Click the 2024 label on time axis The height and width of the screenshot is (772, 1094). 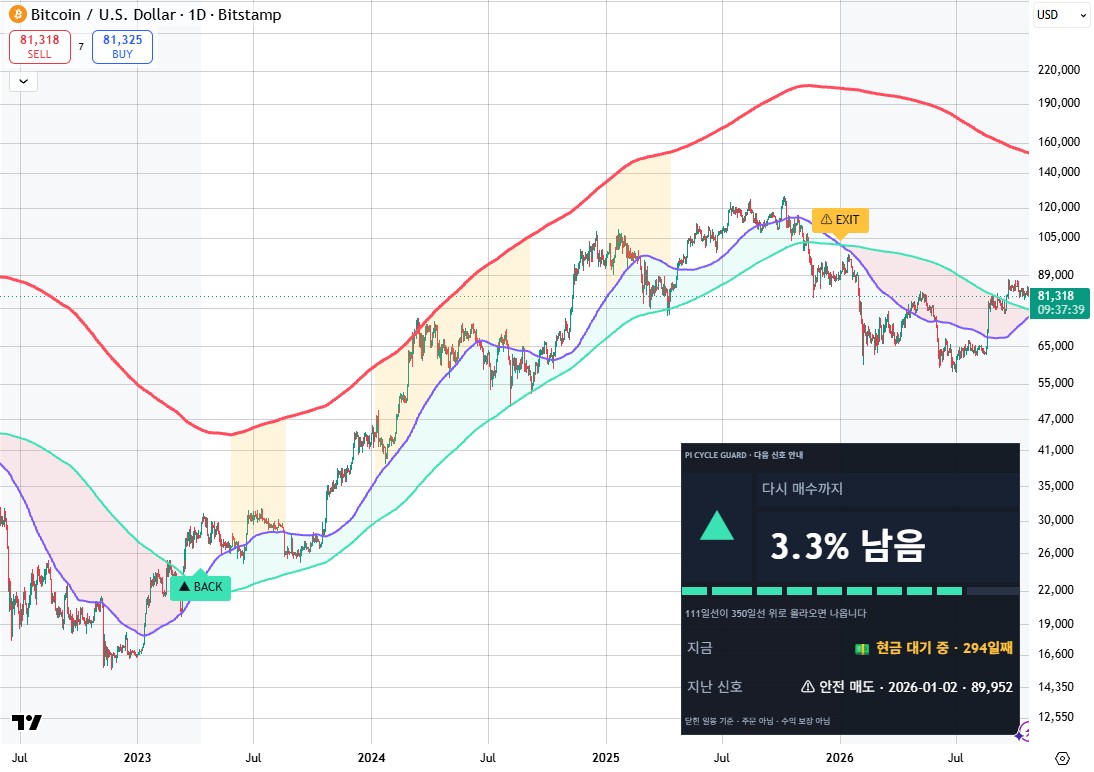click(x=371, y=758)
